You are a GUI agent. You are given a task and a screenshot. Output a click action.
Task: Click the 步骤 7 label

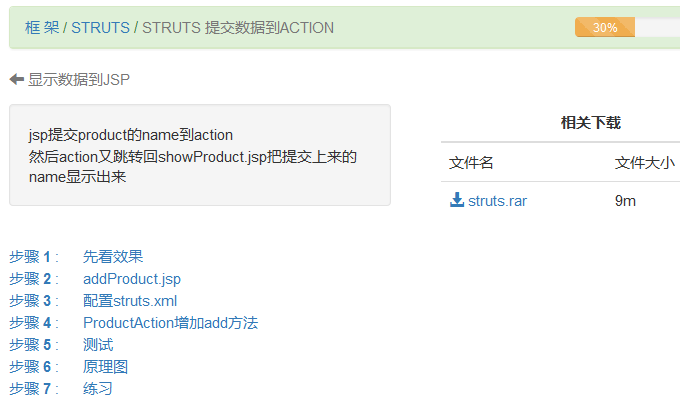pyautogui.click(x=30, y=389)
